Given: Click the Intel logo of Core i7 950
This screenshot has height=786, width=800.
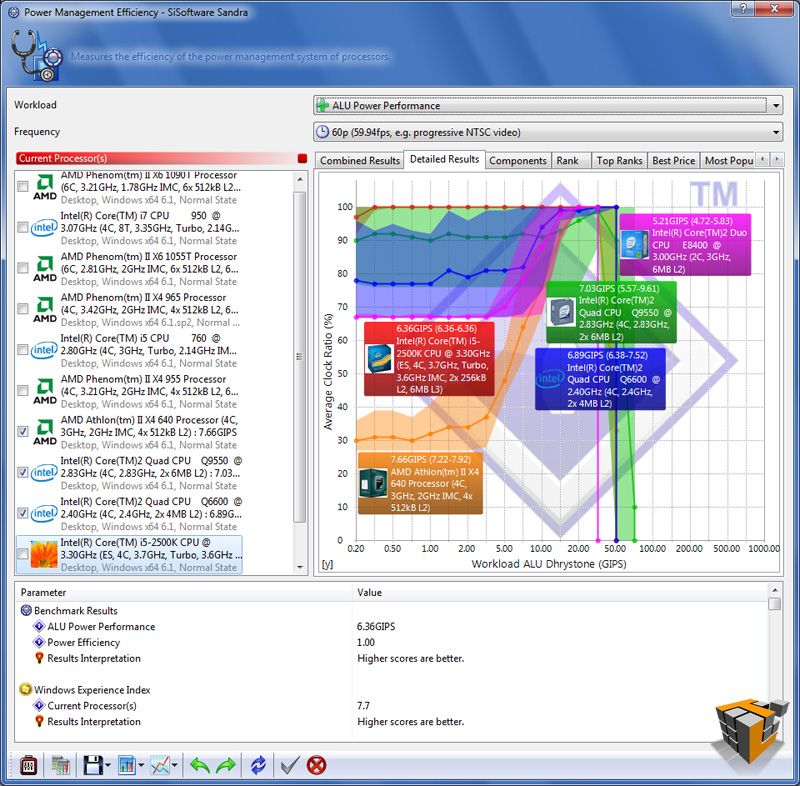Looking at the screenshot, I should coord(44,227).
